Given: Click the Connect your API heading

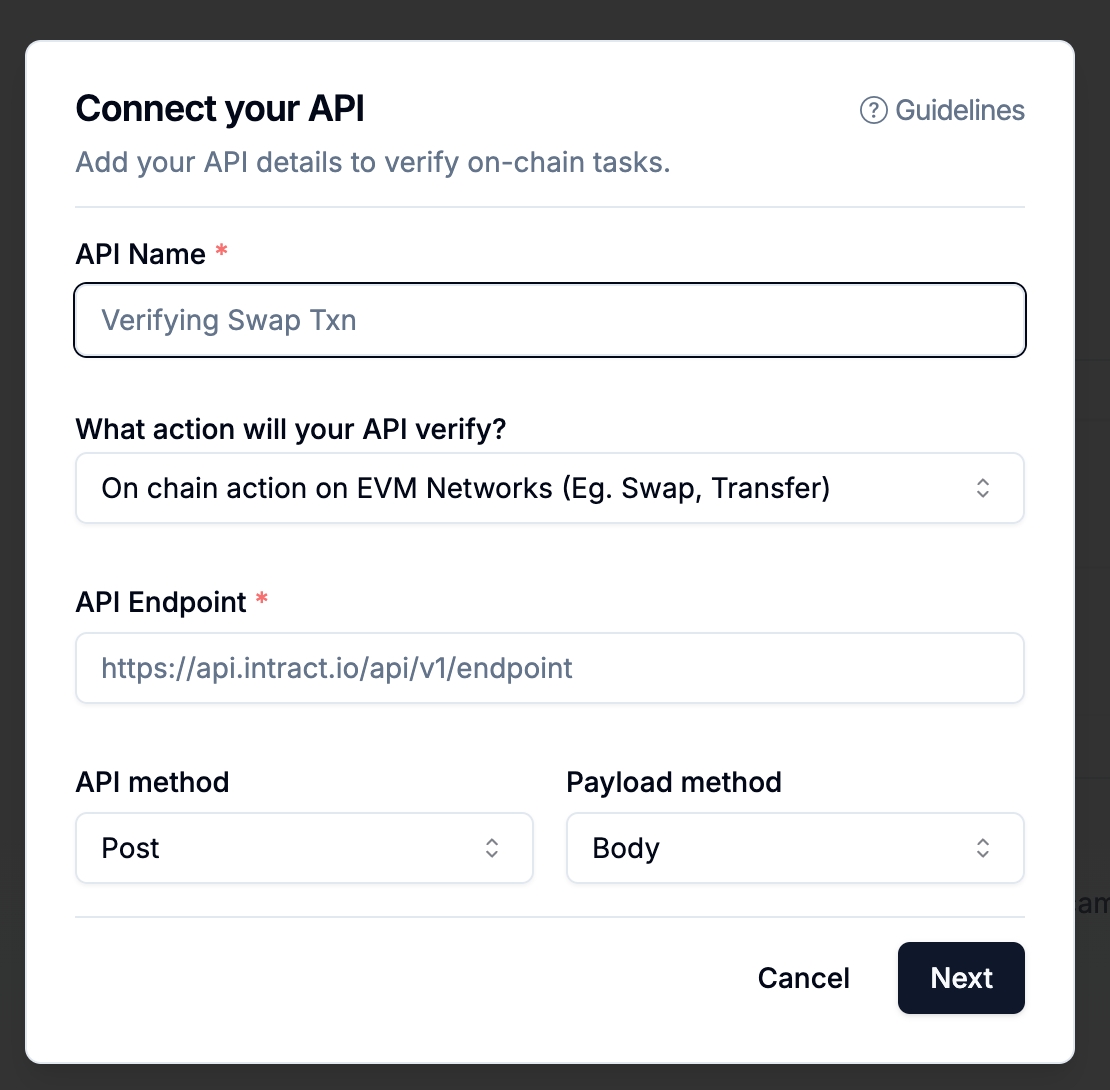Looking at the screenshot, I should (x=220, y=108).
